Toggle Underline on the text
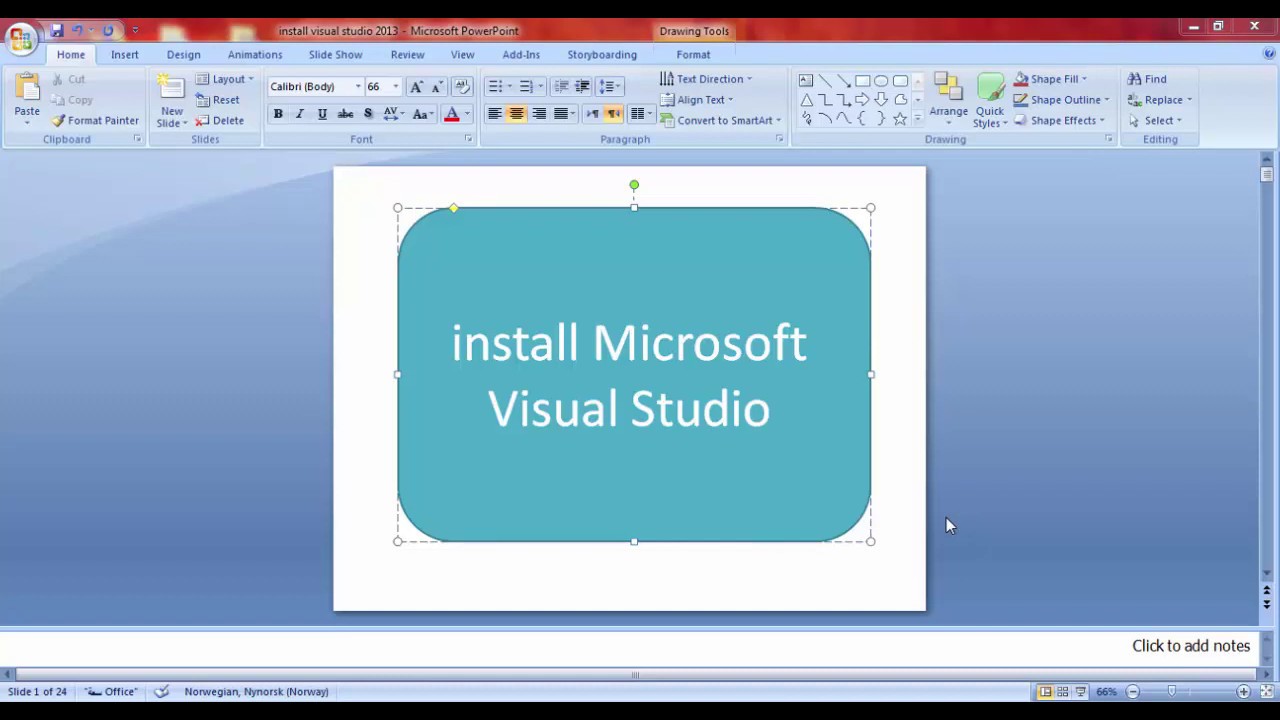Image resolution: width=1280 pixels, height=720 pixels. pyautogui.click(x=322, y=114)
